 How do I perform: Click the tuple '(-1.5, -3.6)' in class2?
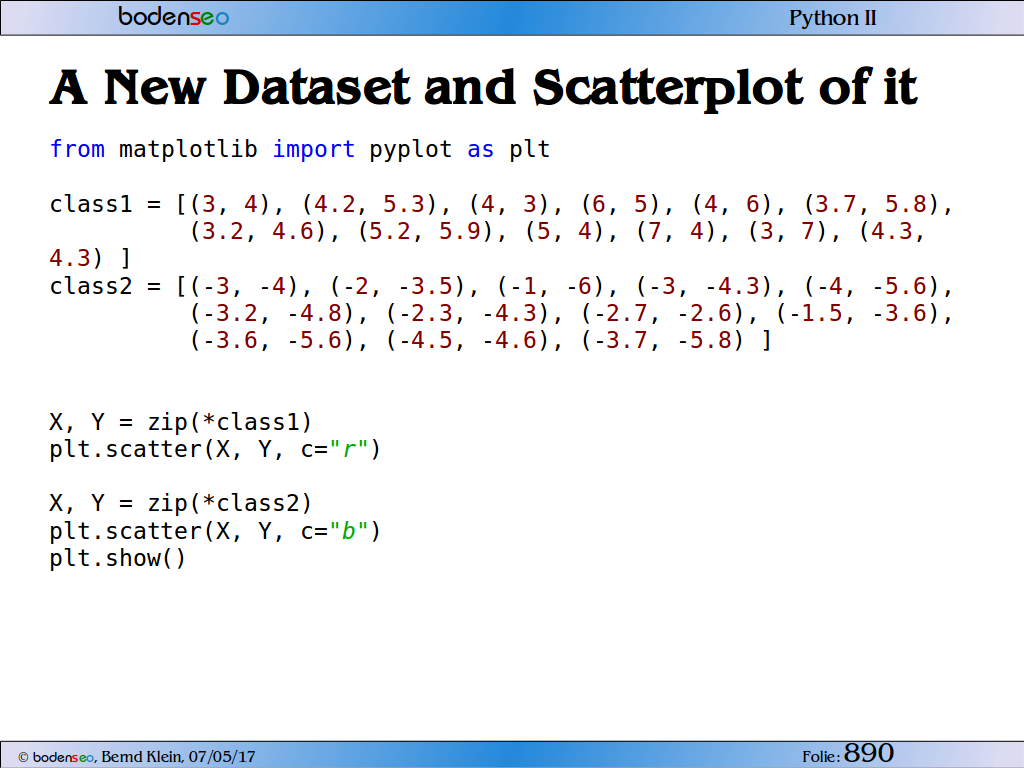point(857,313)
